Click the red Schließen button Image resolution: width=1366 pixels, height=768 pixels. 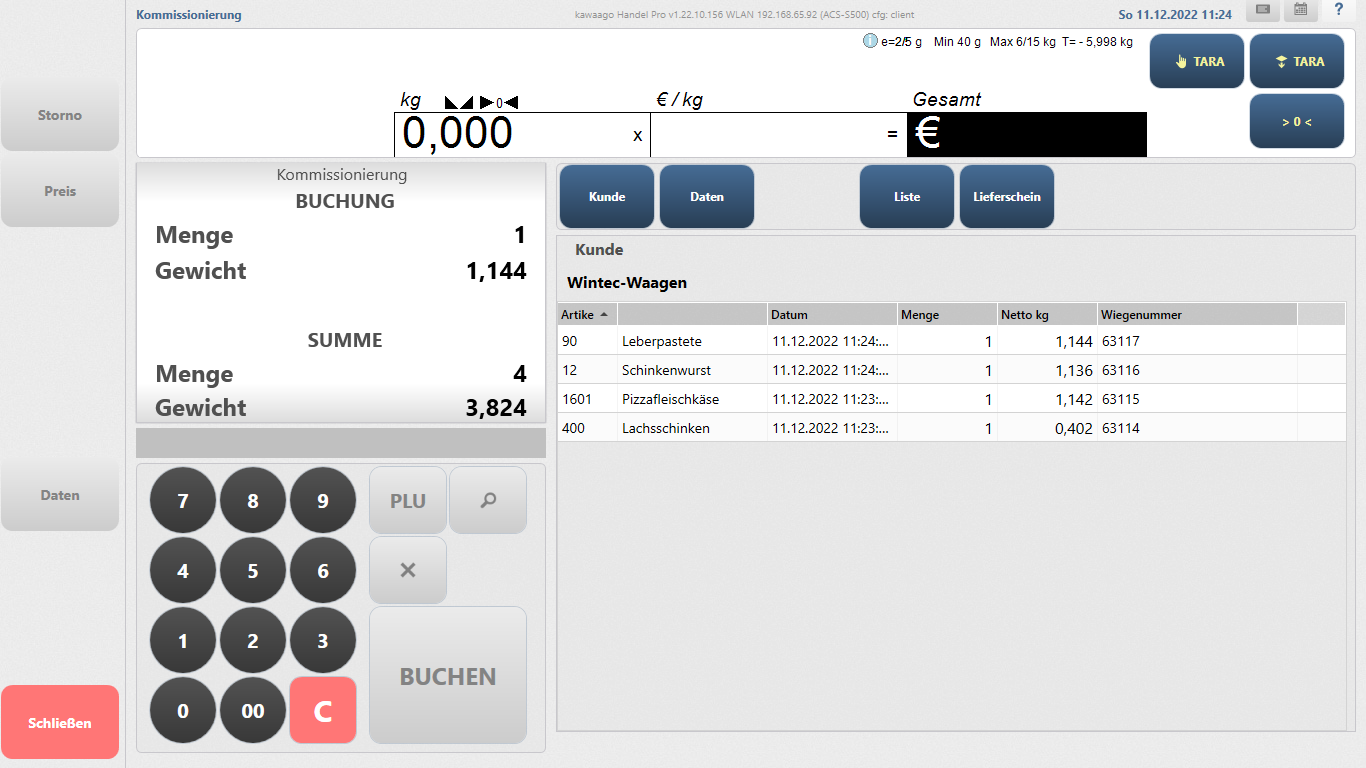point(60,723)
